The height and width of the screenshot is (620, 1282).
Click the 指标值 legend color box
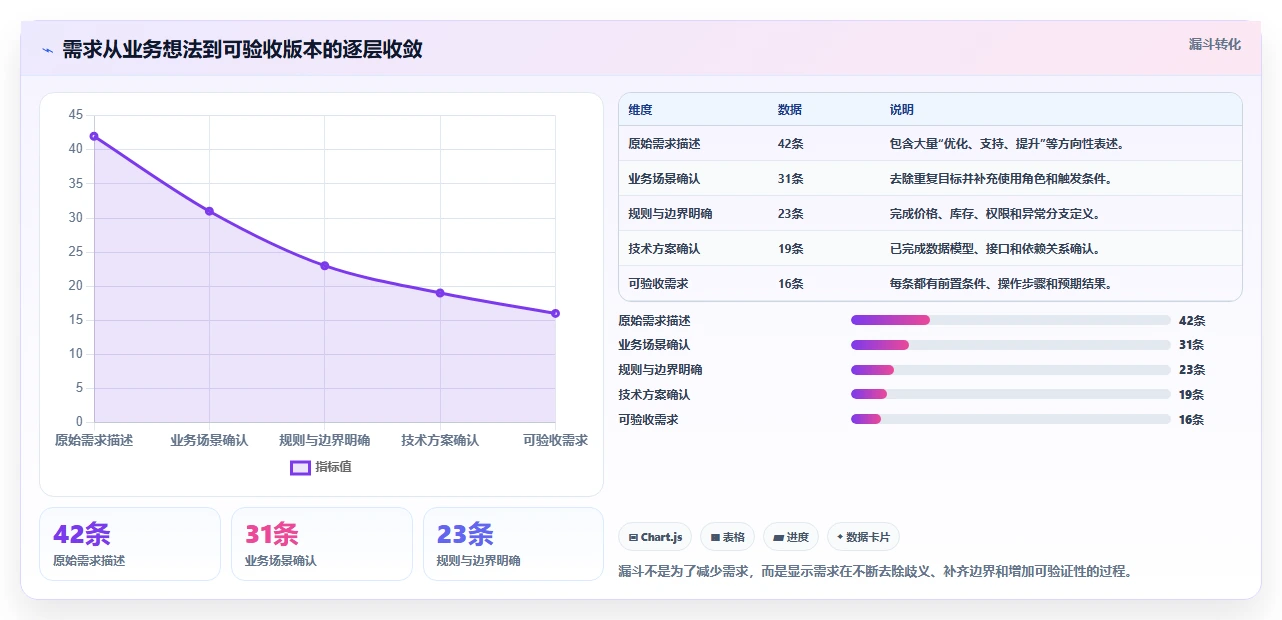click(300, 467)
